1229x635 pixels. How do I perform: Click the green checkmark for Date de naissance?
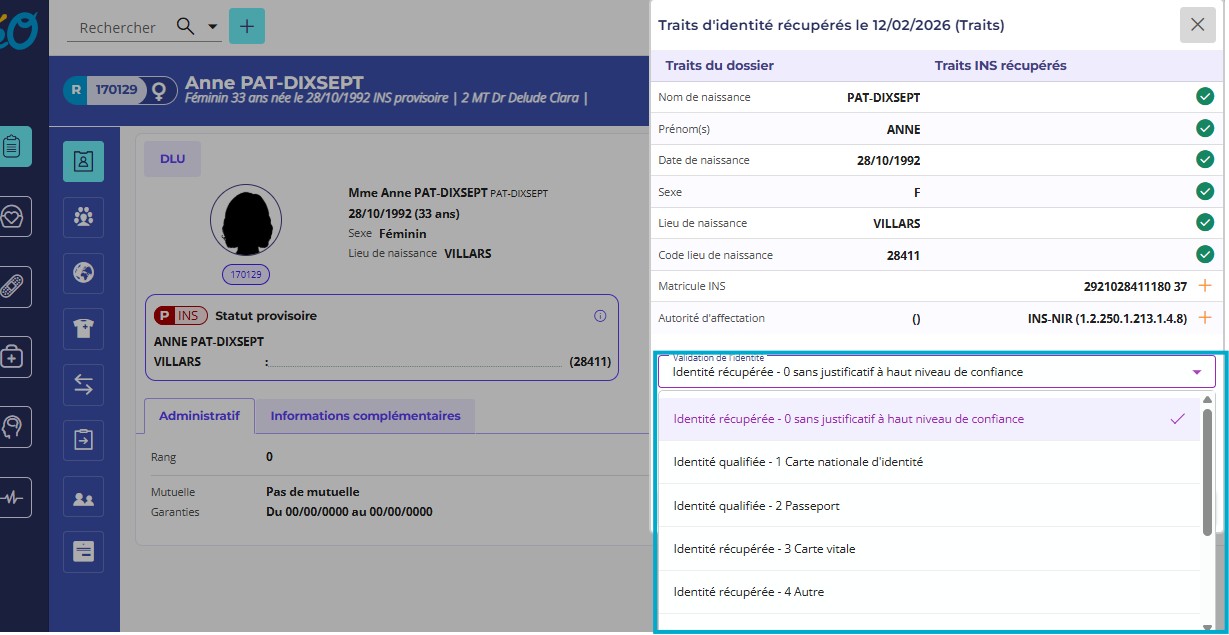[x=1205, y=160]
